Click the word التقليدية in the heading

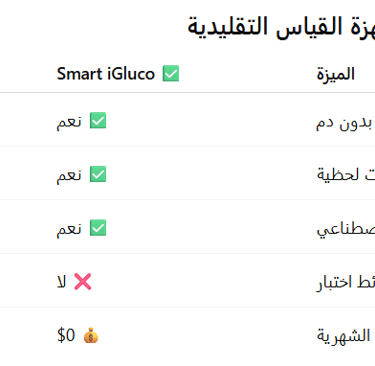[228, 27]
